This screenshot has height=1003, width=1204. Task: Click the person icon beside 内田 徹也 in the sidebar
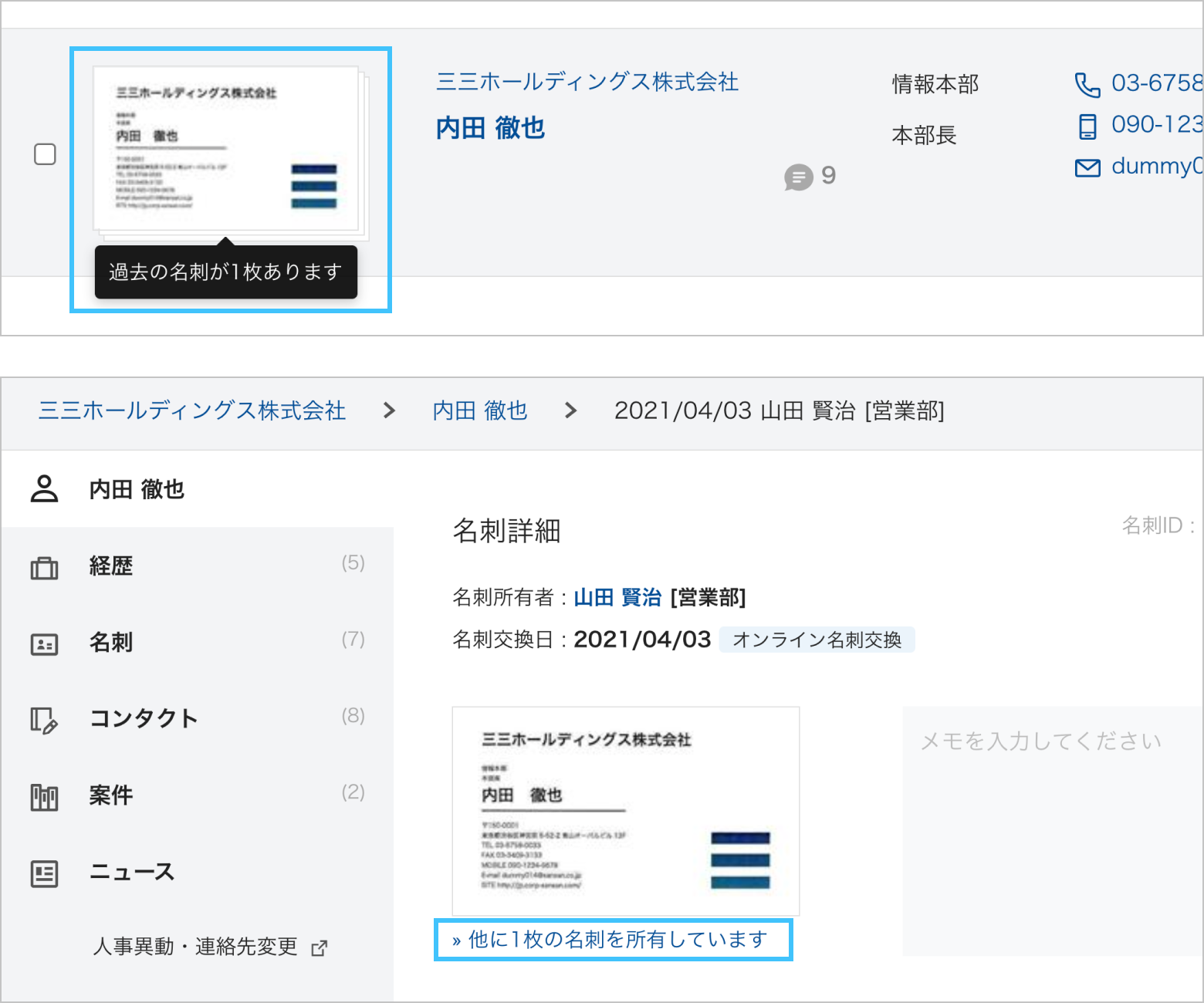click(x=44, y=489)
